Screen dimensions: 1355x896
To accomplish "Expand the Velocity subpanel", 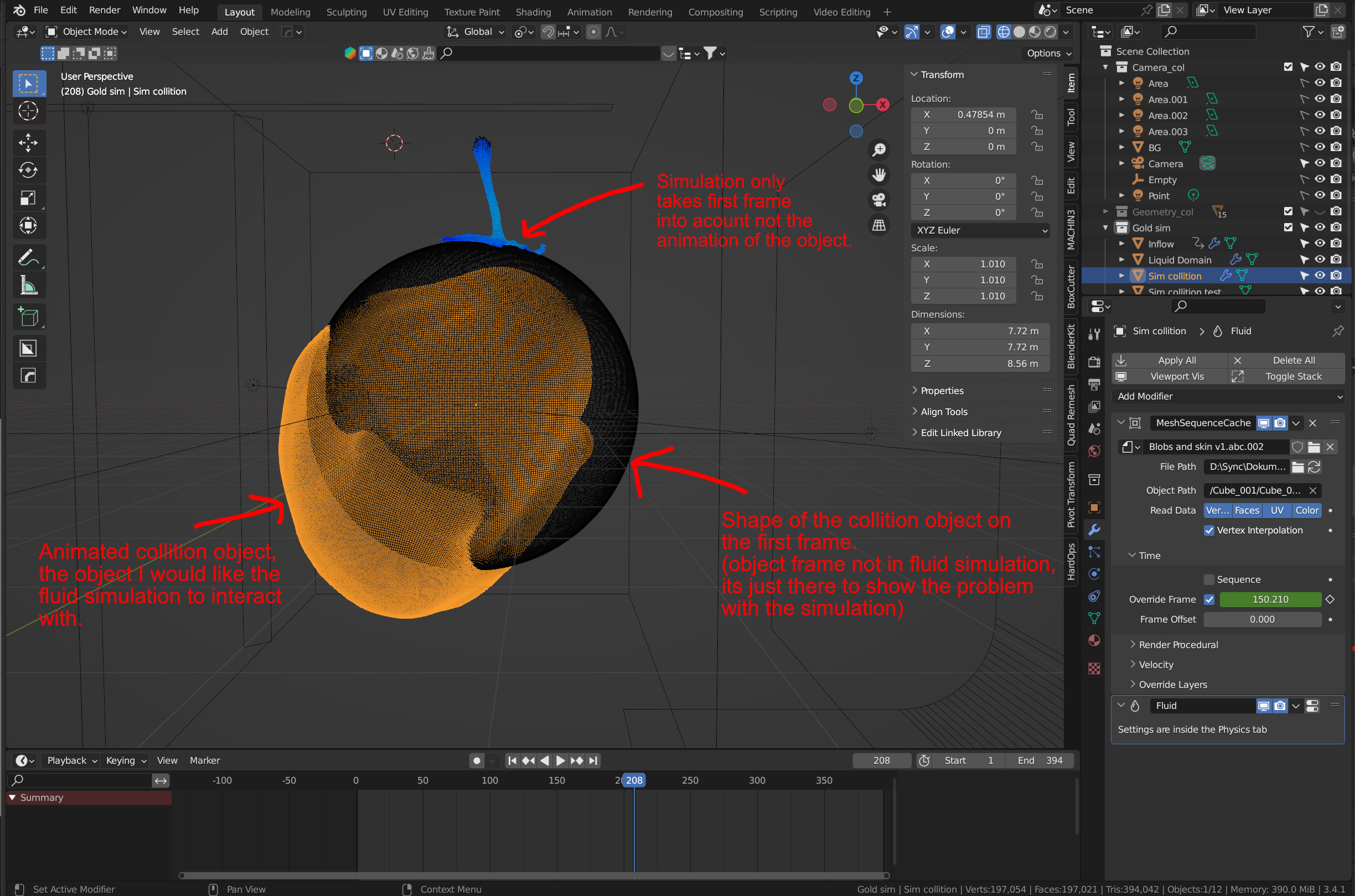I will coord(1156,665).
